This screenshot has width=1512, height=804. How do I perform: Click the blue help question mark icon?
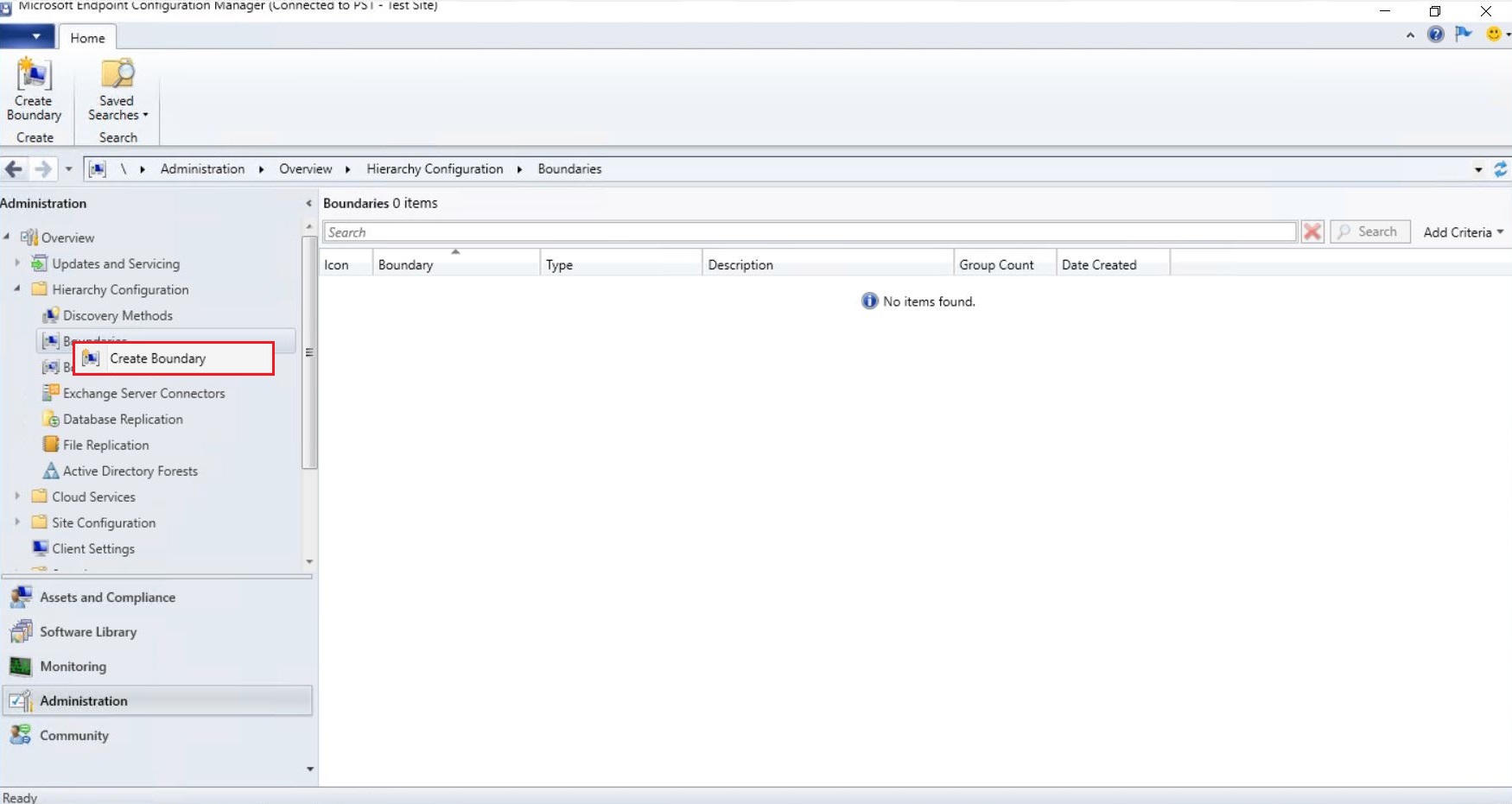(x=1436, y=35)
